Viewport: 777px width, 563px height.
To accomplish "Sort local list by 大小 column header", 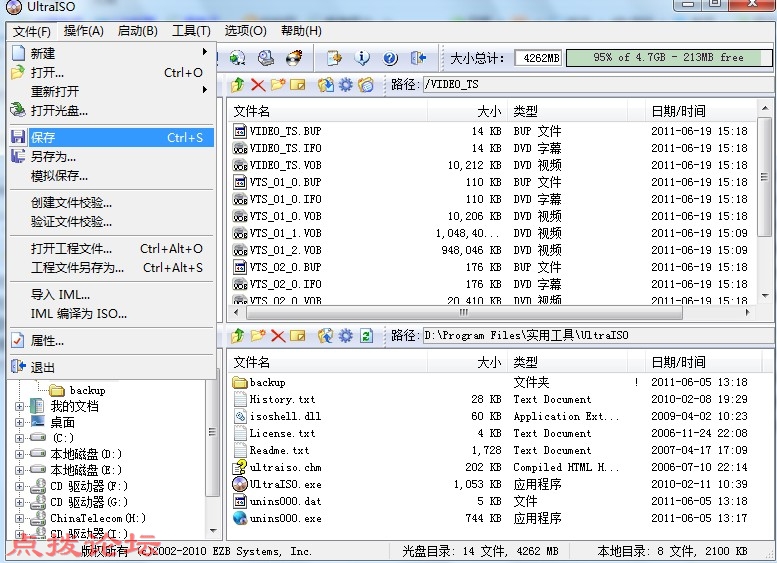I will pos(467,362).
